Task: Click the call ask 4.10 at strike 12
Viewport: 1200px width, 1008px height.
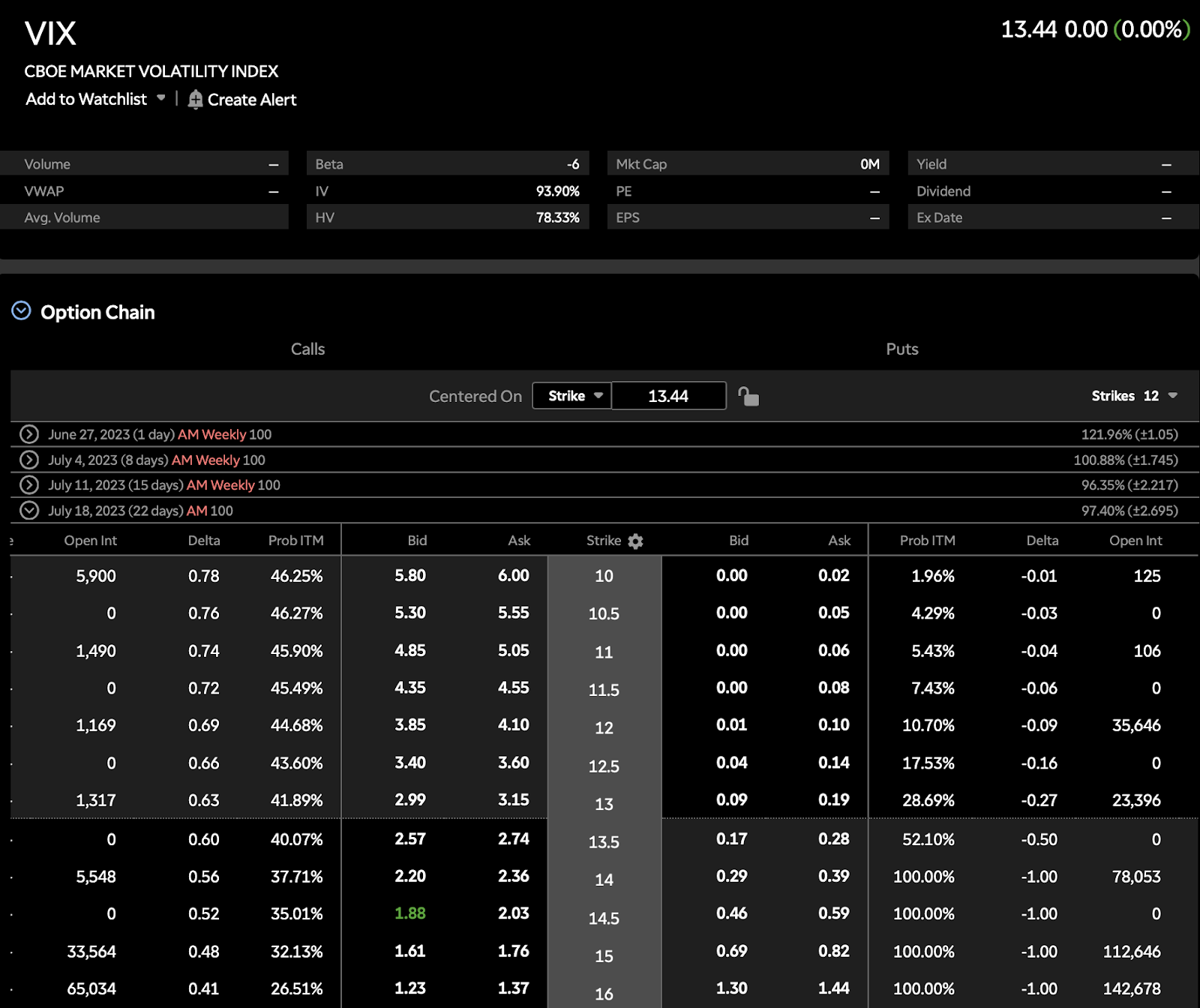Action: [x=514, y=724]
